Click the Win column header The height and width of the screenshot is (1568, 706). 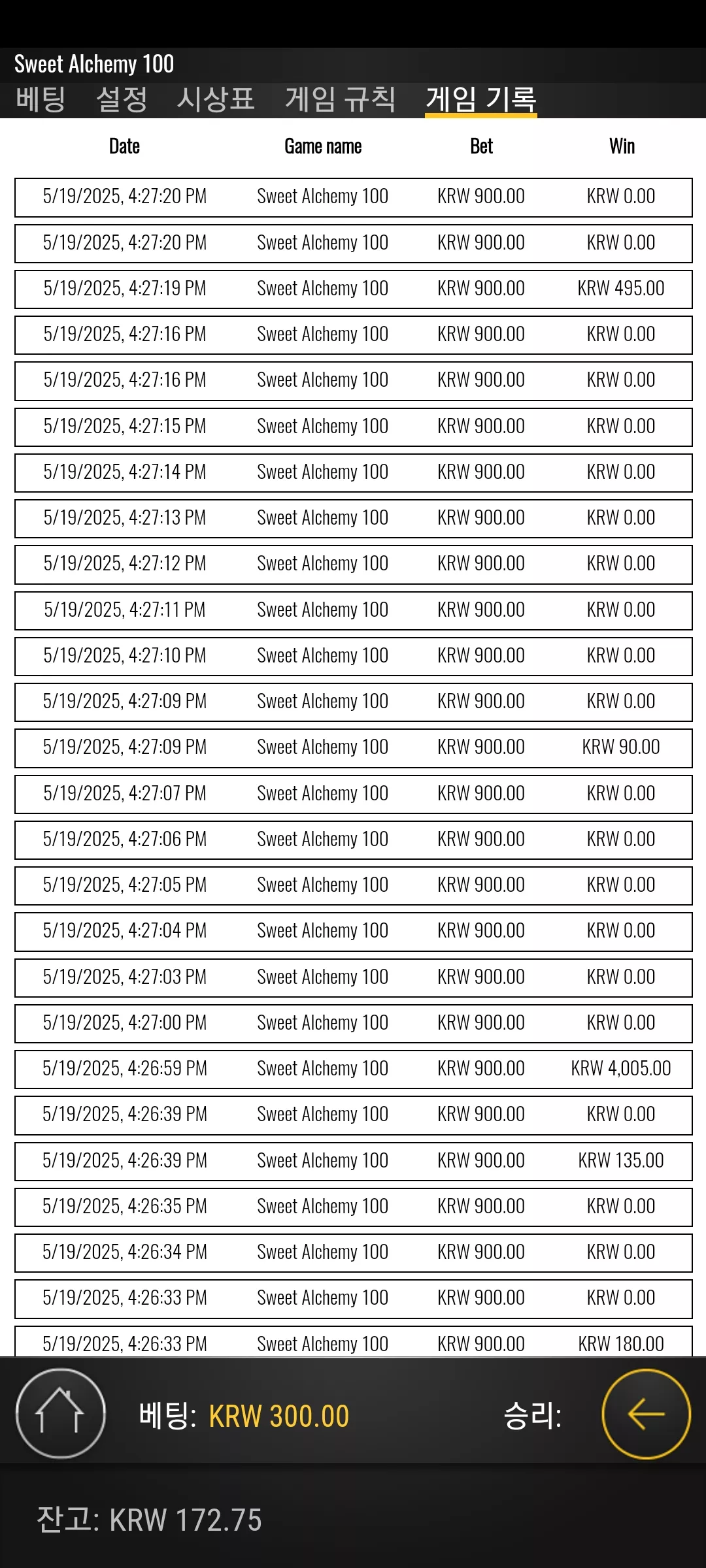point(622,146)
